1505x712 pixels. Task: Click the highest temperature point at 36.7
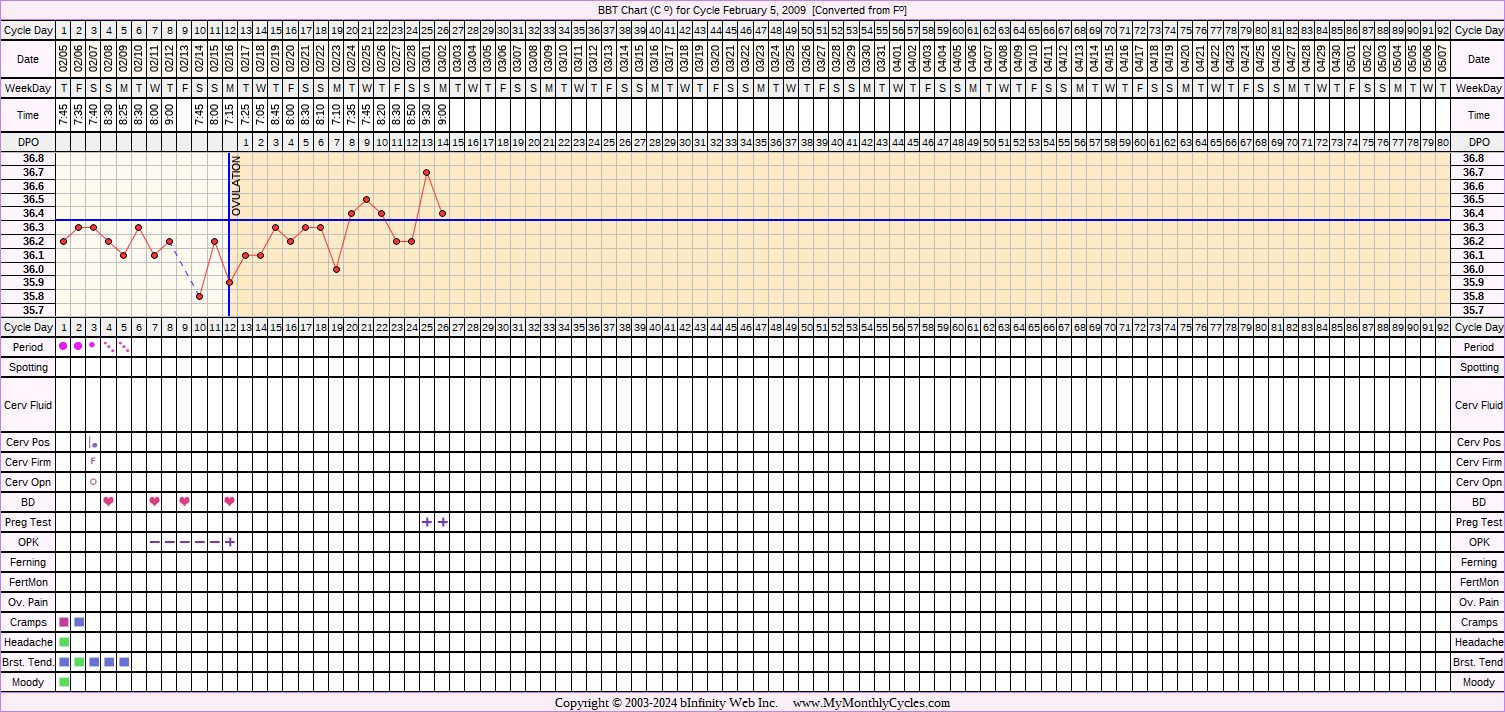[x=427, y=172]
